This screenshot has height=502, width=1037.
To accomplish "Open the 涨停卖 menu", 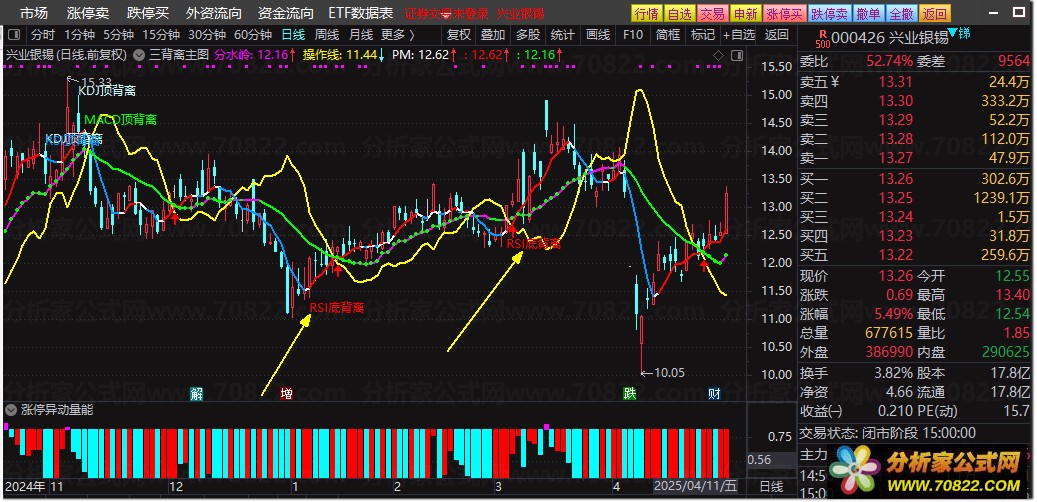I will [x=88, y=13].
